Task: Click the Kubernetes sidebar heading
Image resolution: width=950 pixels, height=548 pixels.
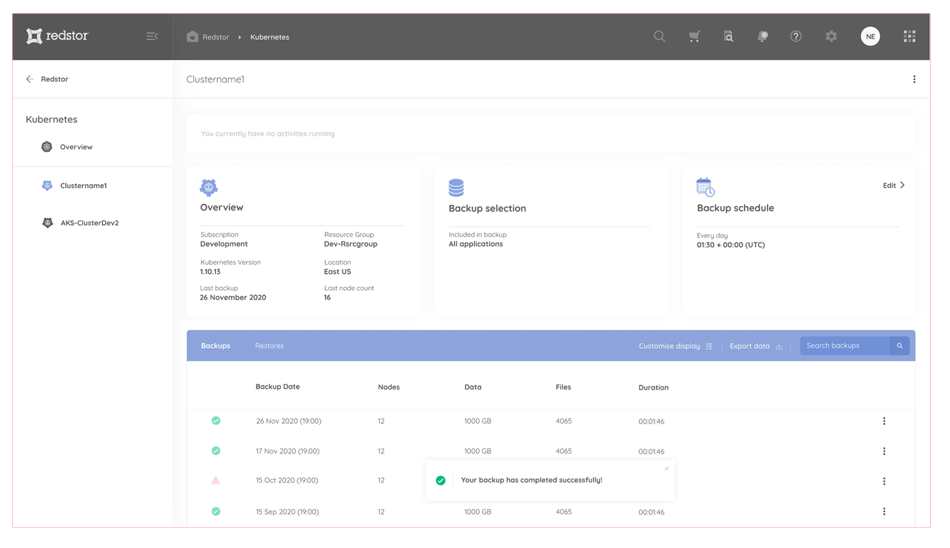Action: click(51, 119)
